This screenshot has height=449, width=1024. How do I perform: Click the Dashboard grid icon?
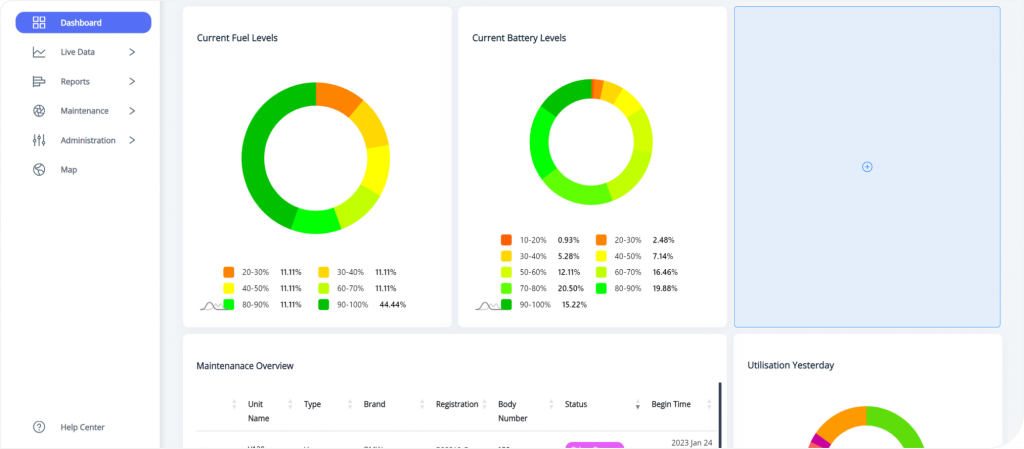(39, 23)
